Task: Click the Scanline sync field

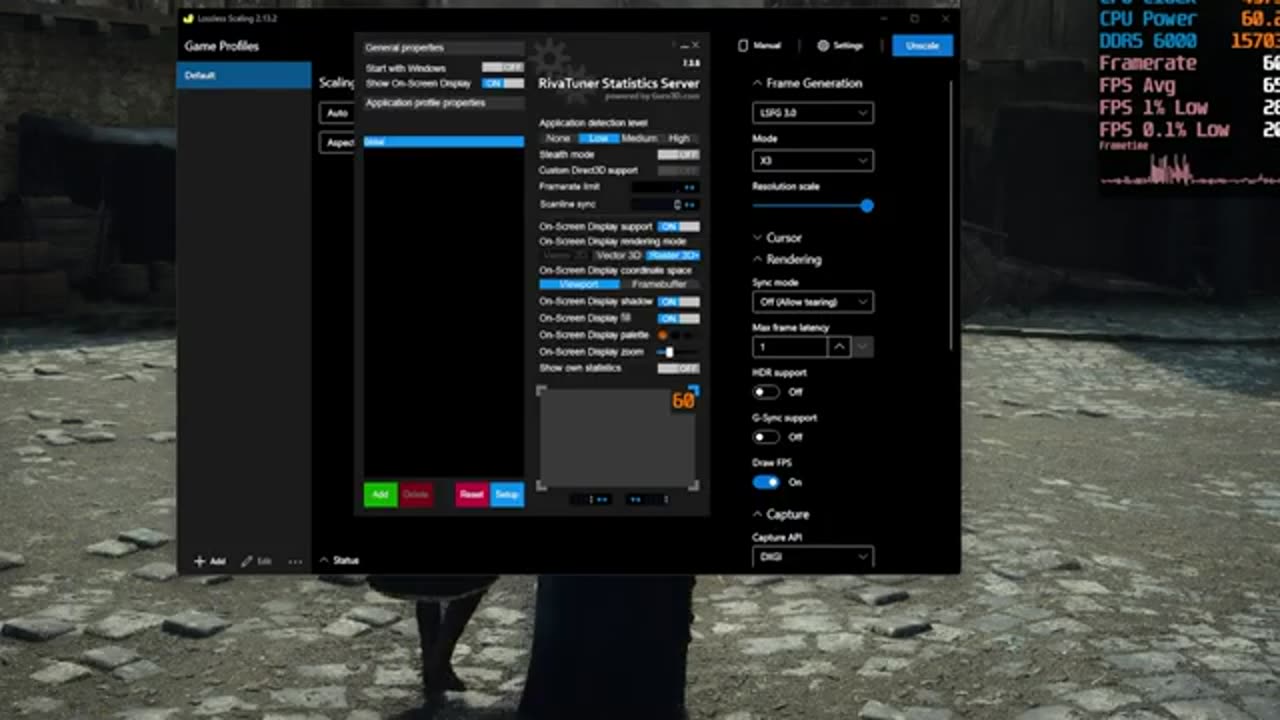Action: click(665, 204)
